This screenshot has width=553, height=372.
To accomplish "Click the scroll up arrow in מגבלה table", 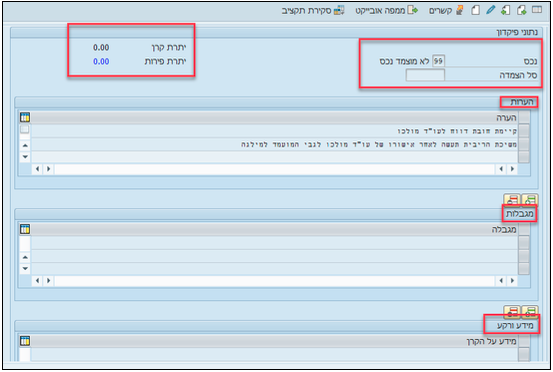I will click(25, 257).
